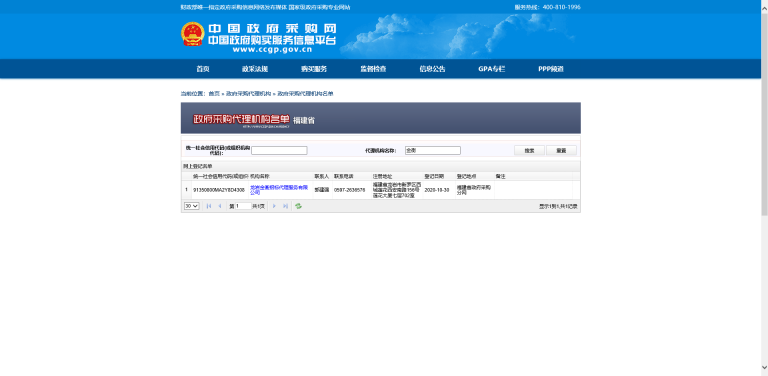Viewport: 768px width, 376px height.
Task: Go to first page of results
Action: 209,206
